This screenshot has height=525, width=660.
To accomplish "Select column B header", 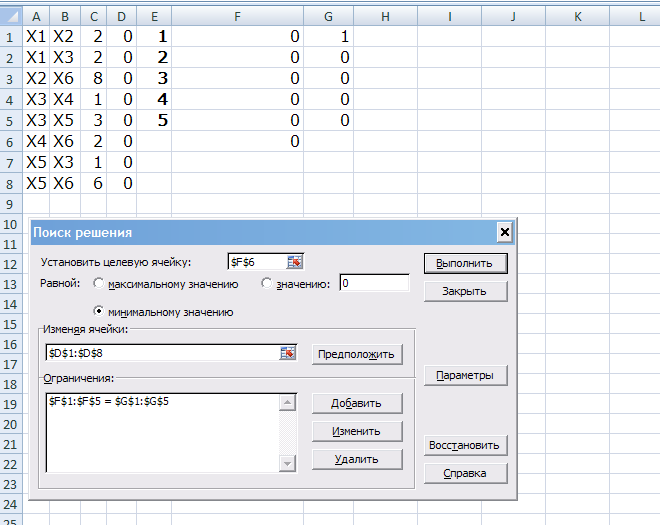I will click(x=65, y=16).
